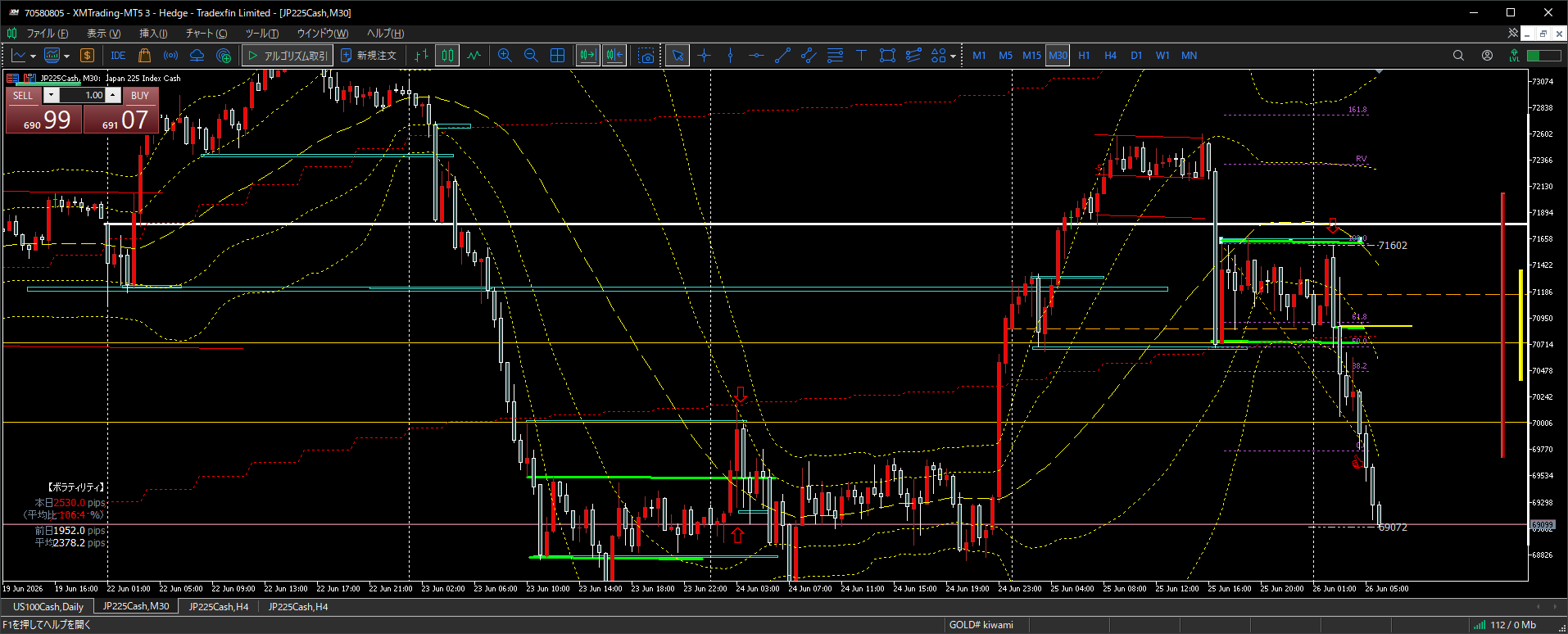The image size is (1568, 634).
Task: Expand the shapes objects dropdown arrow
Action: [953, 57]
